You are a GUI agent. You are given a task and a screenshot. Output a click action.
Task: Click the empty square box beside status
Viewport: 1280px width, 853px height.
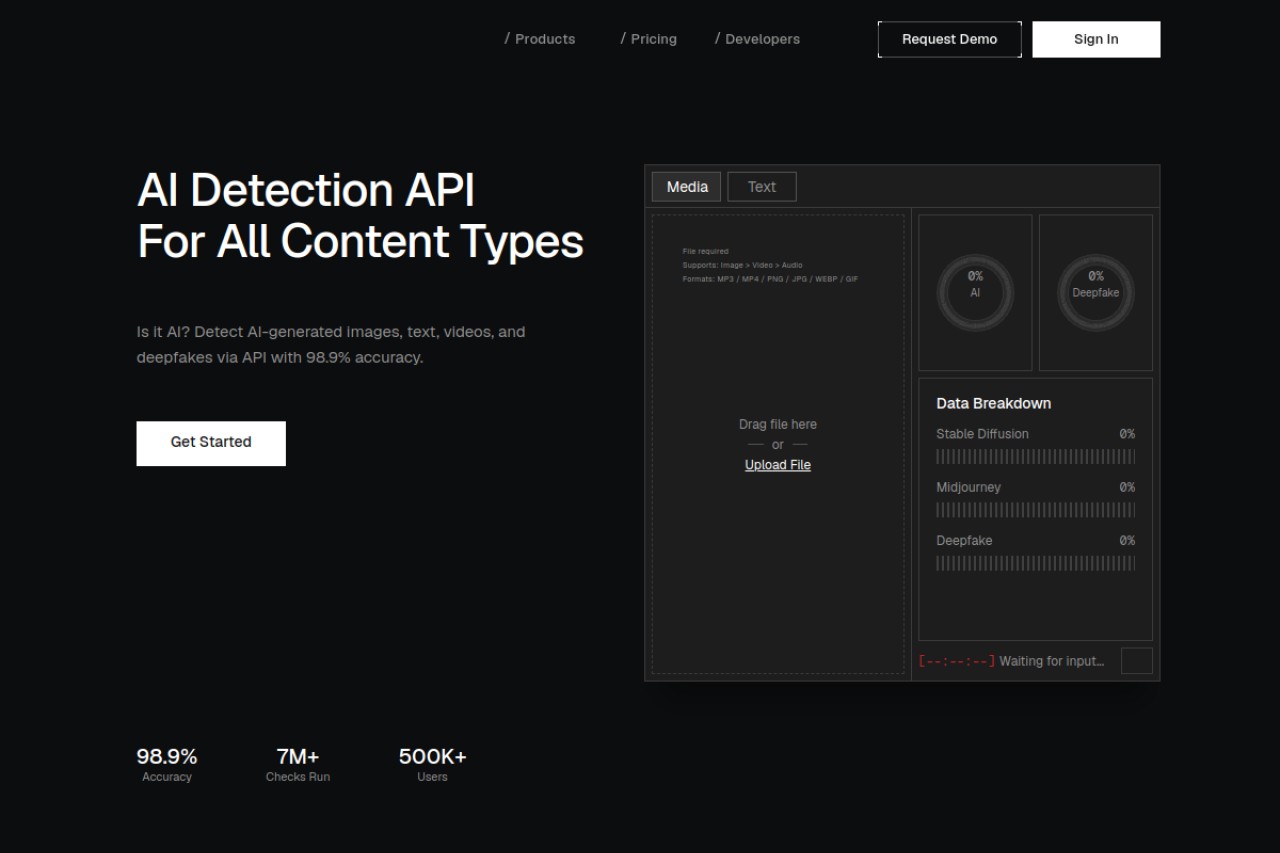tap(1137, 661)
